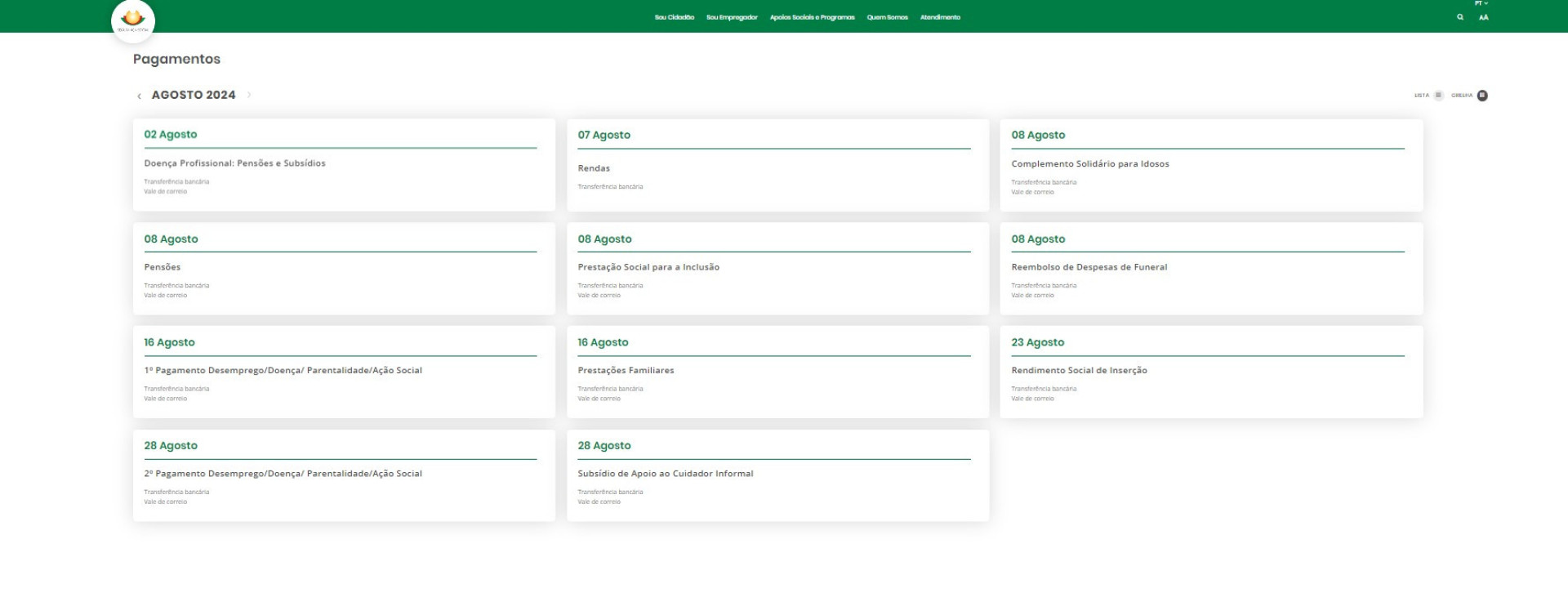Open Prestação Social para a Inclusão card

tap(777, 269)
